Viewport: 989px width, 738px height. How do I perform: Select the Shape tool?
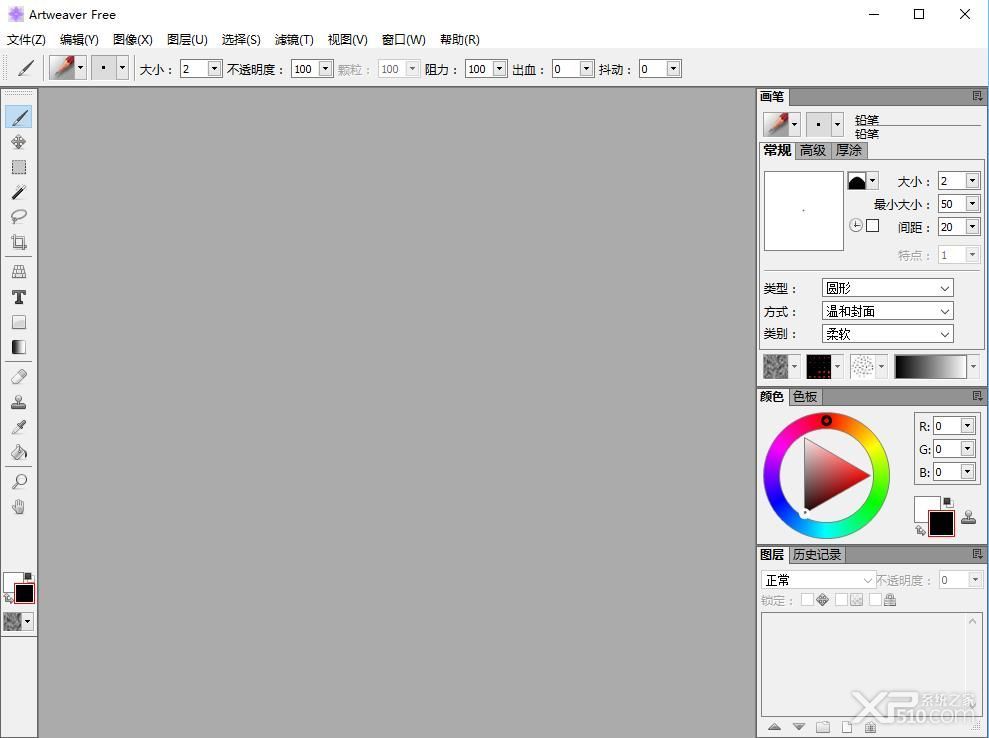[19, 322]
